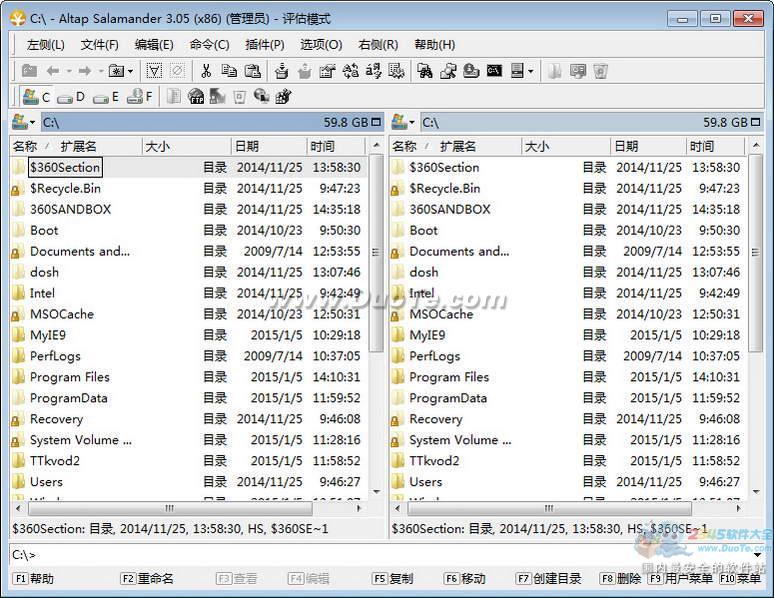Click the parent directory toolbar icon
The height and width of the screenshot is (598, 774).
click(29, 71)
